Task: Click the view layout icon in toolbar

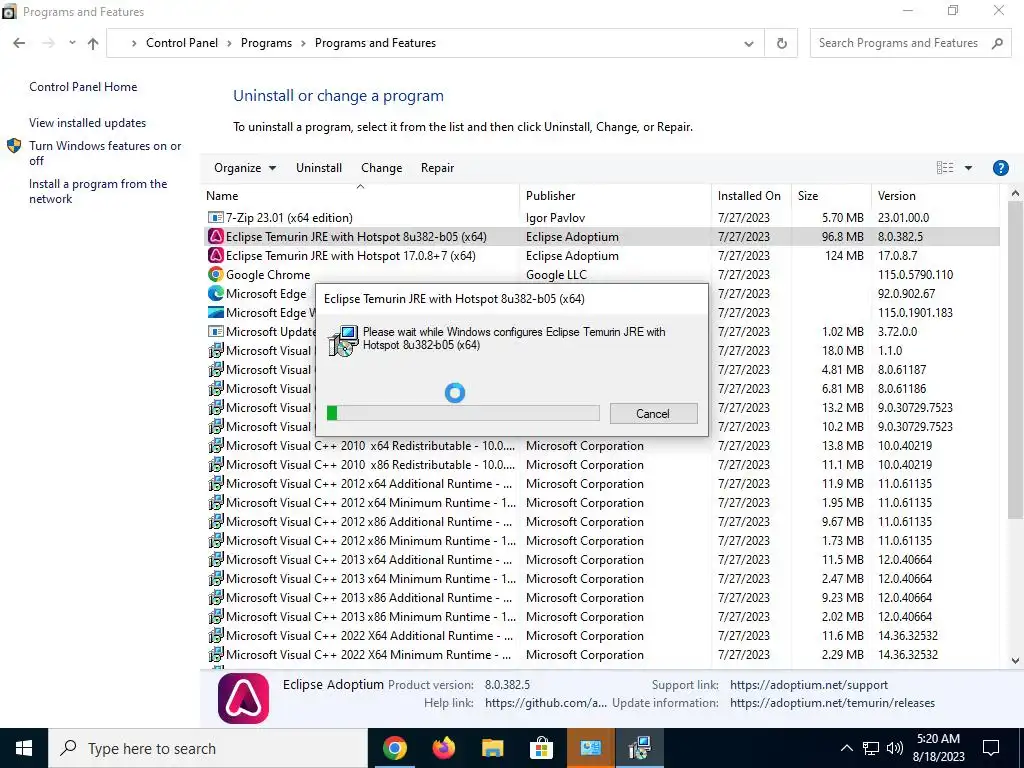Action: tap(944, 168)
